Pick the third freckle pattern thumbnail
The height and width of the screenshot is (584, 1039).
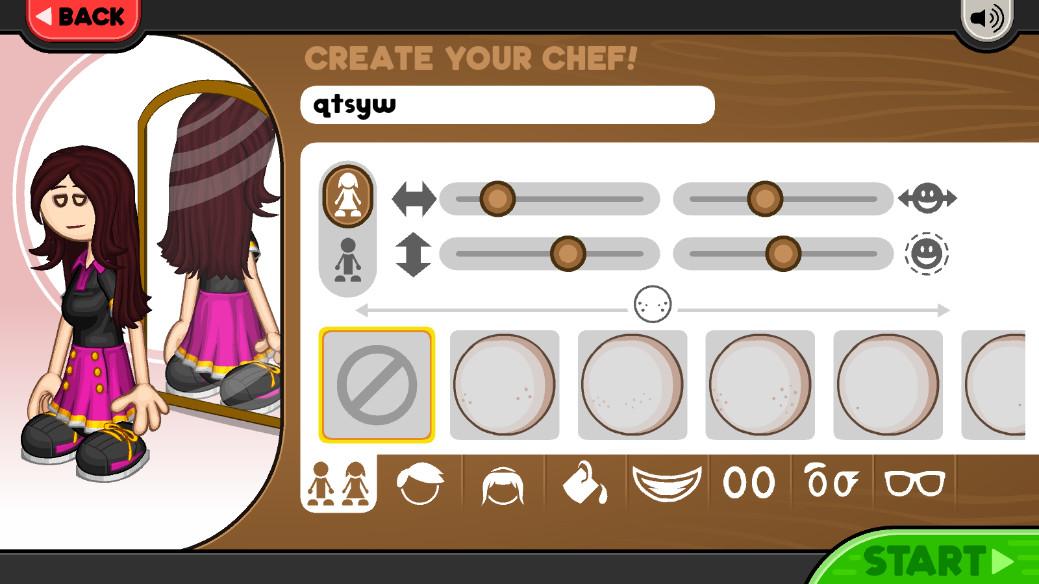point(760,385)
